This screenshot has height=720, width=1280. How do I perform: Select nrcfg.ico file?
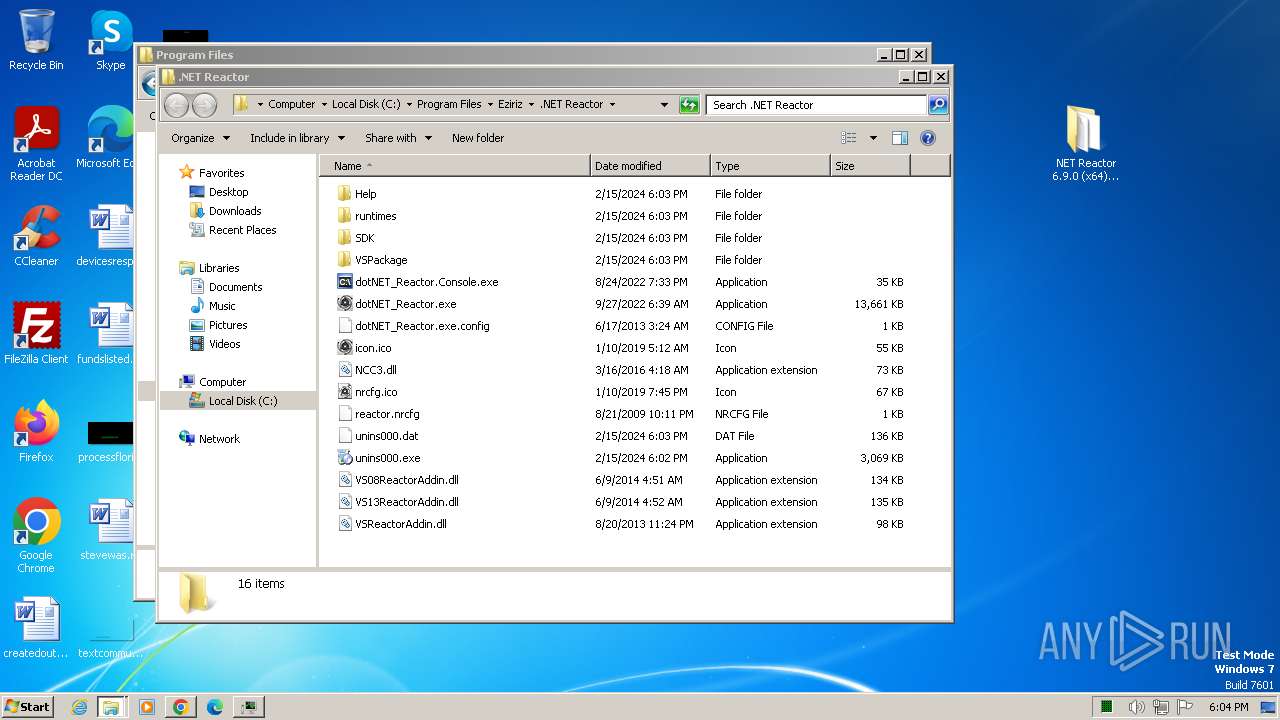(376, 392)
